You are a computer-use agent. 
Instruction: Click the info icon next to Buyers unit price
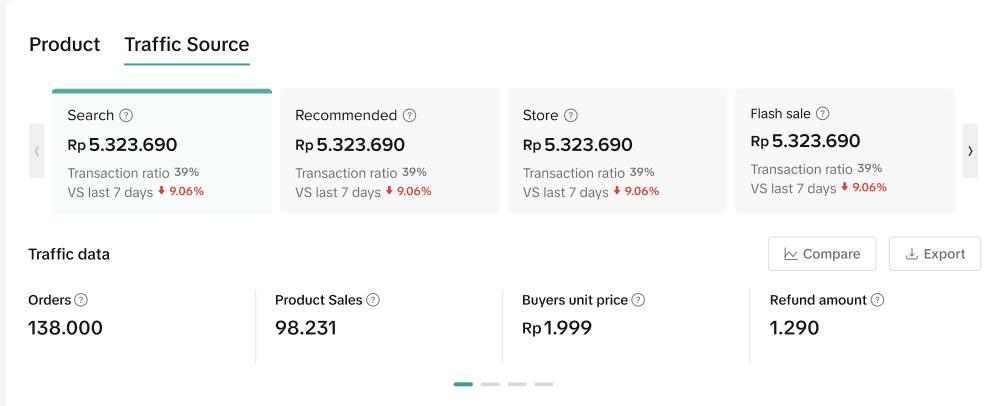click(638, 300)
